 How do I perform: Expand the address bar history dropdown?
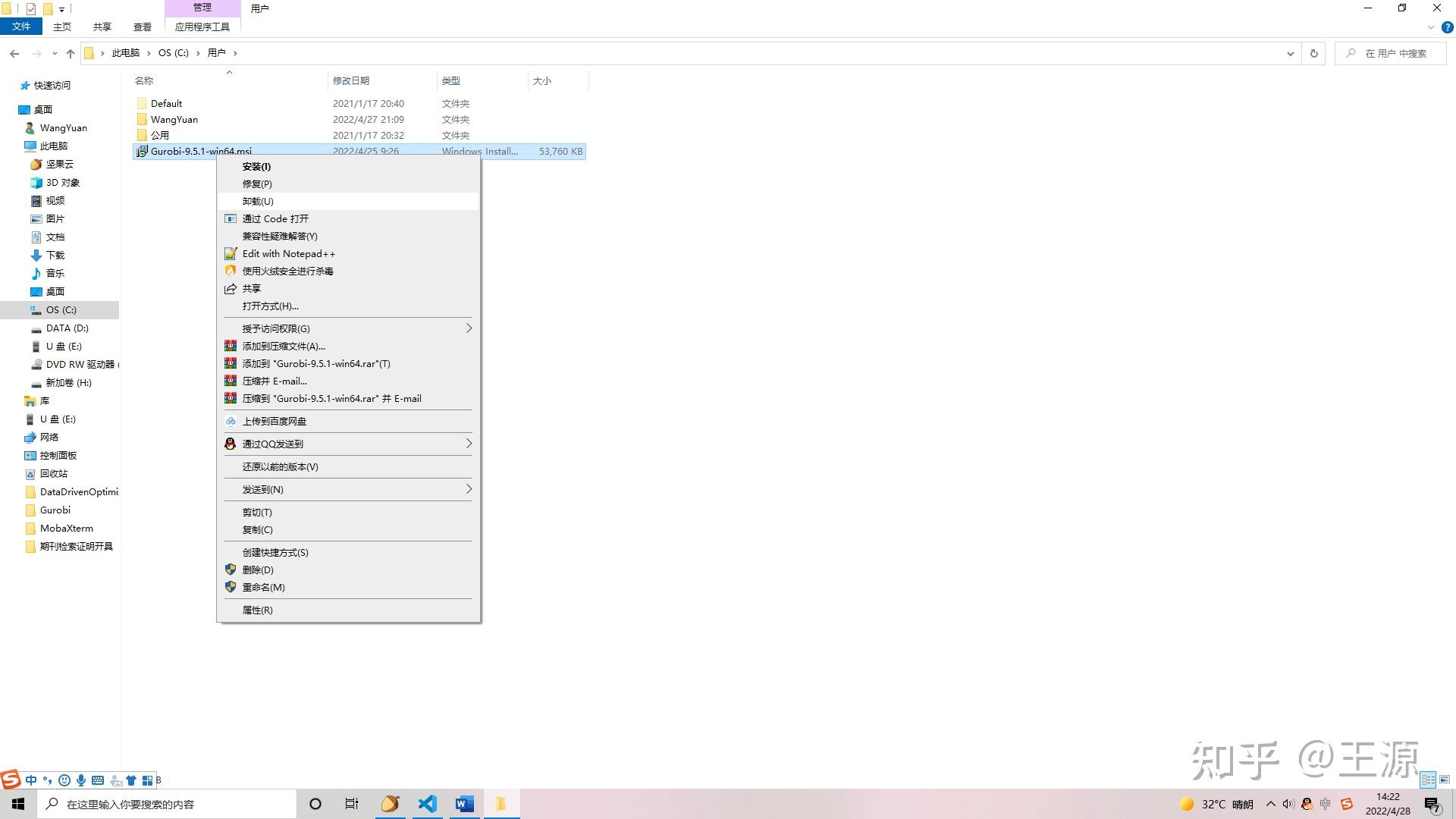click(1290, 53)
